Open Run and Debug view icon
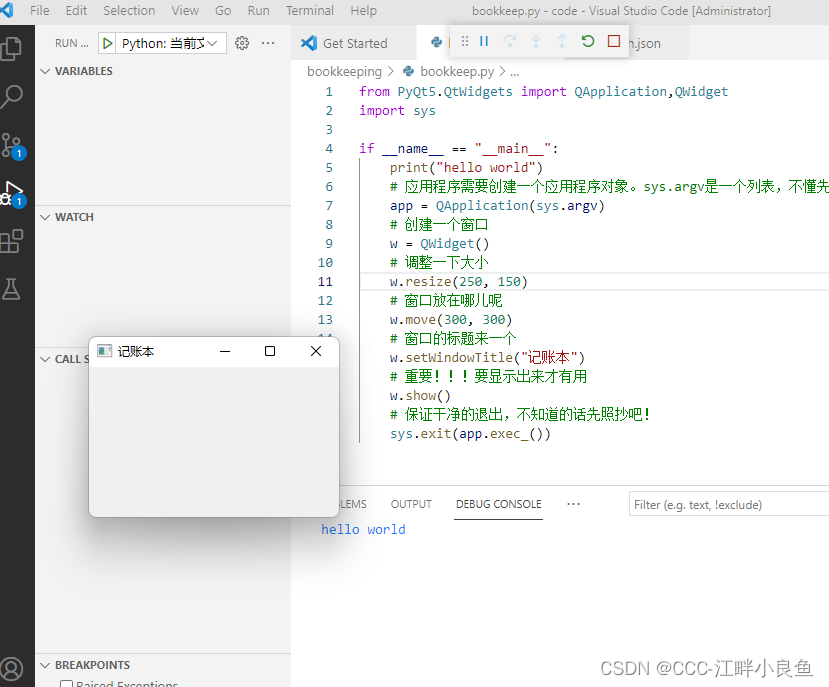Screen dimensions: 829x687 coord(13,194)
